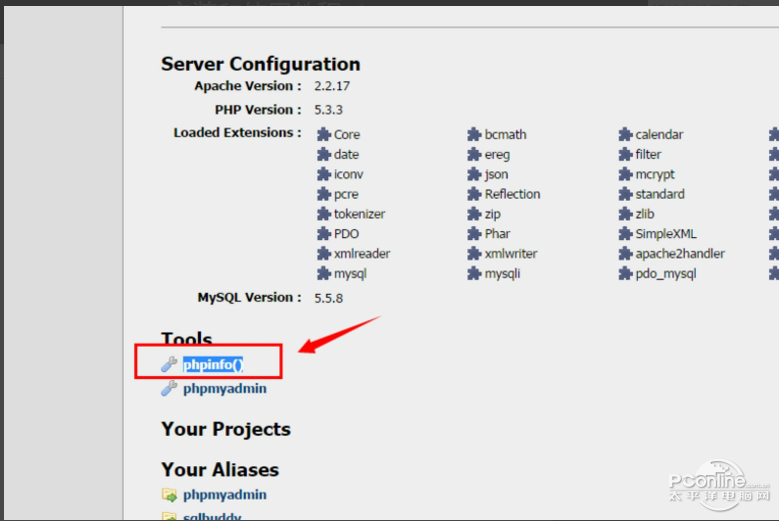Click the Loaded Extensions label

237,133
